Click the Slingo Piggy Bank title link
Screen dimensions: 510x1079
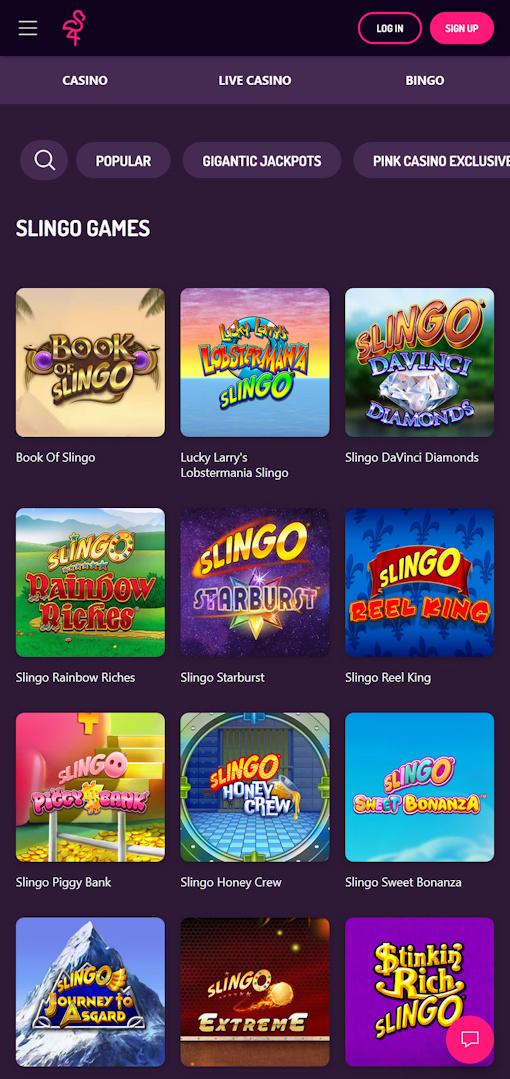point(63,882)
